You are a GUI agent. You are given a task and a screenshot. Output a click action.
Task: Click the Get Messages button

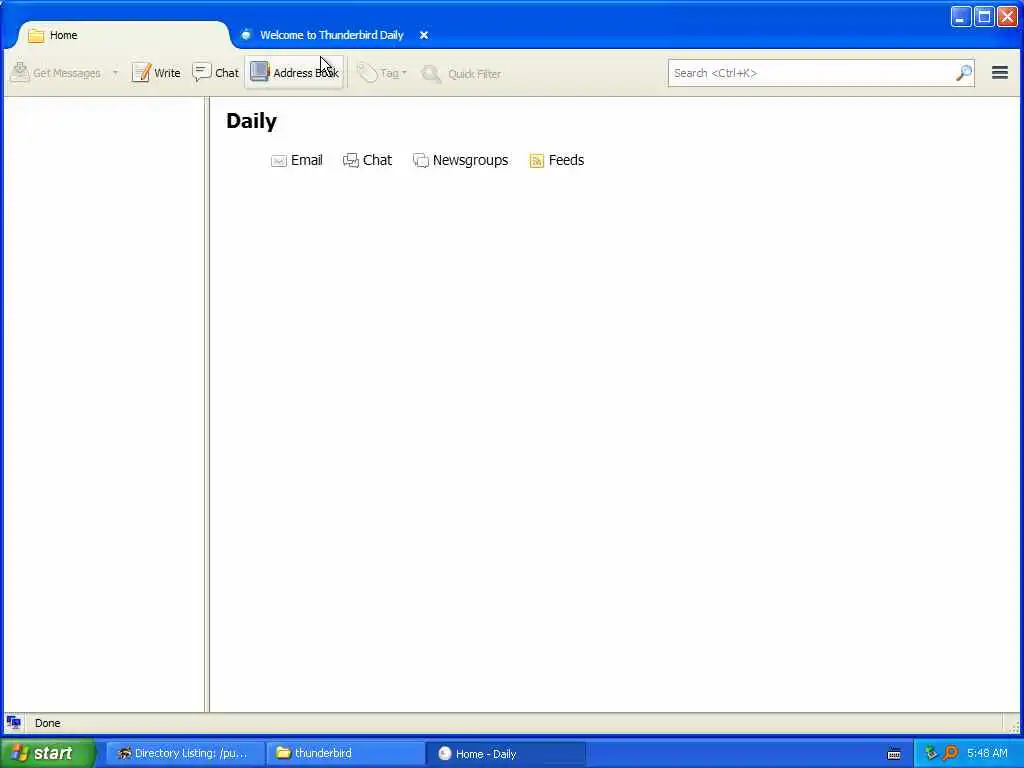coord(57,72)
